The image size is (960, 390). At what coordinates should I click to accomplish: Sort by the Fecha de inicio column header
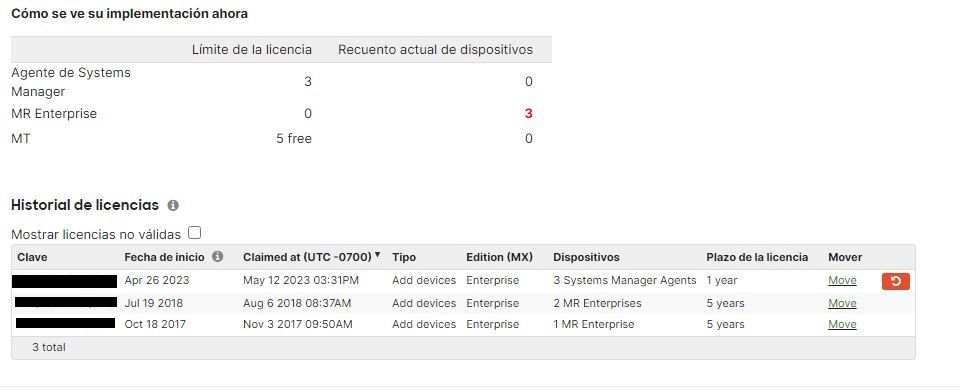coord(165,257)
